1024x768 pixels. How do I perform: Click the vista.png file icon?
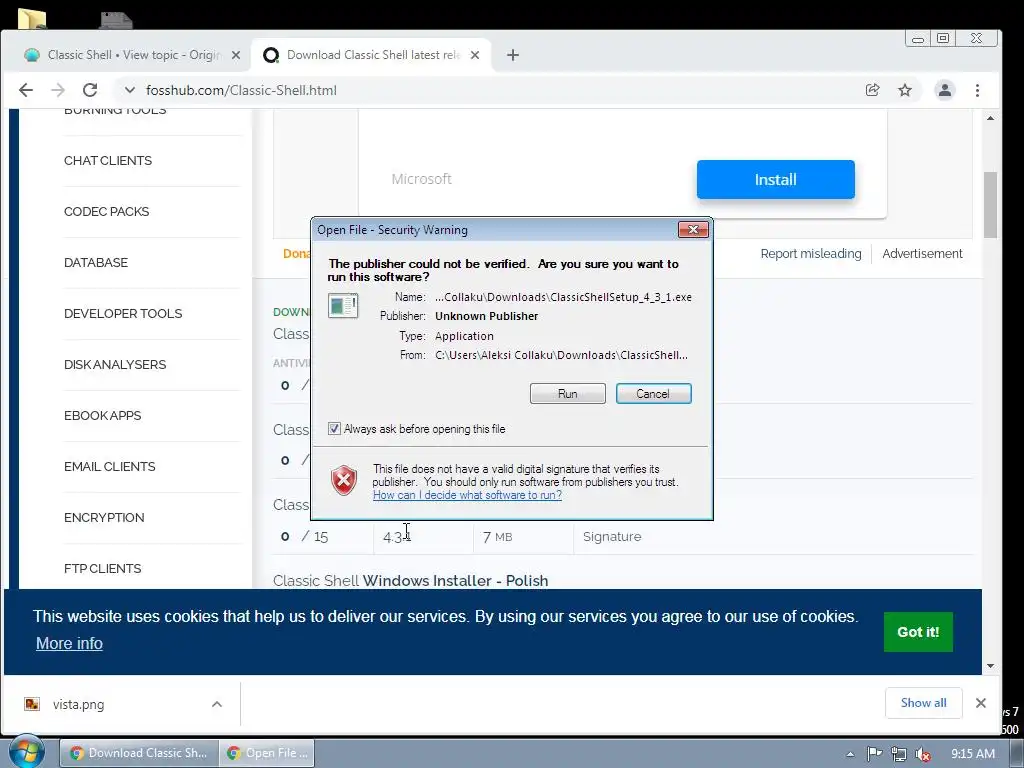(x=32, y=704)
